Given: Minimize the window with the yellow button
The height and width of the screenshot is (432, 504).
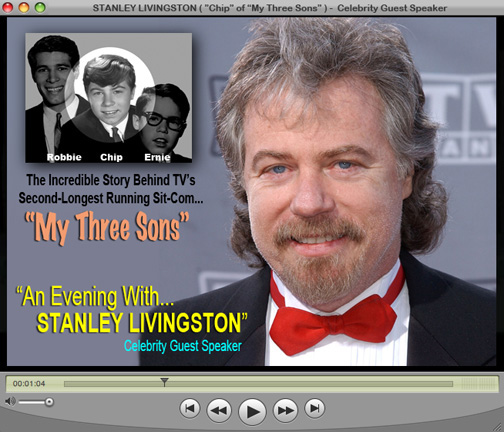Looking at the screenshot, I should [24, 7].
